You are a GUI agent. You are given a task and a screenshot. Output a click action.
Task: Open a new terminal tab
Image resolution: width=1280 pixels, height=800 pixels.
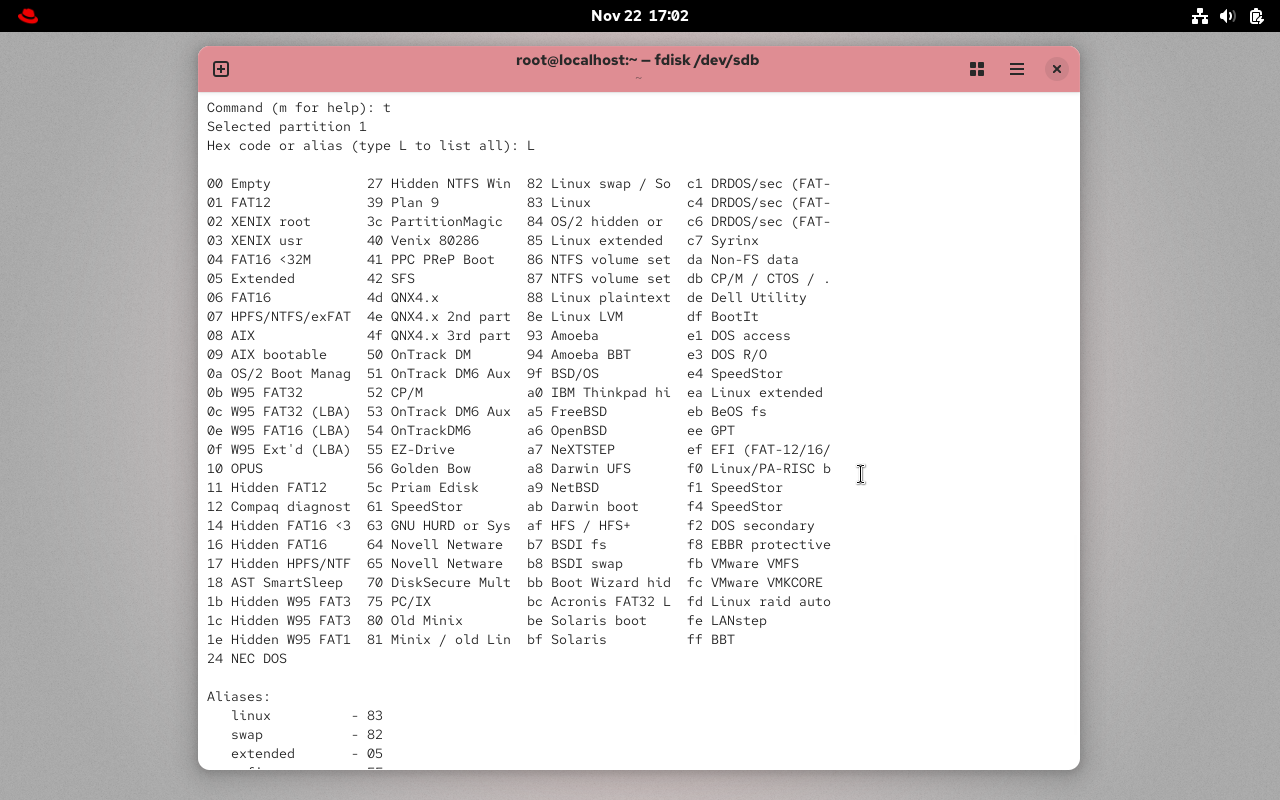coord(220,69)
